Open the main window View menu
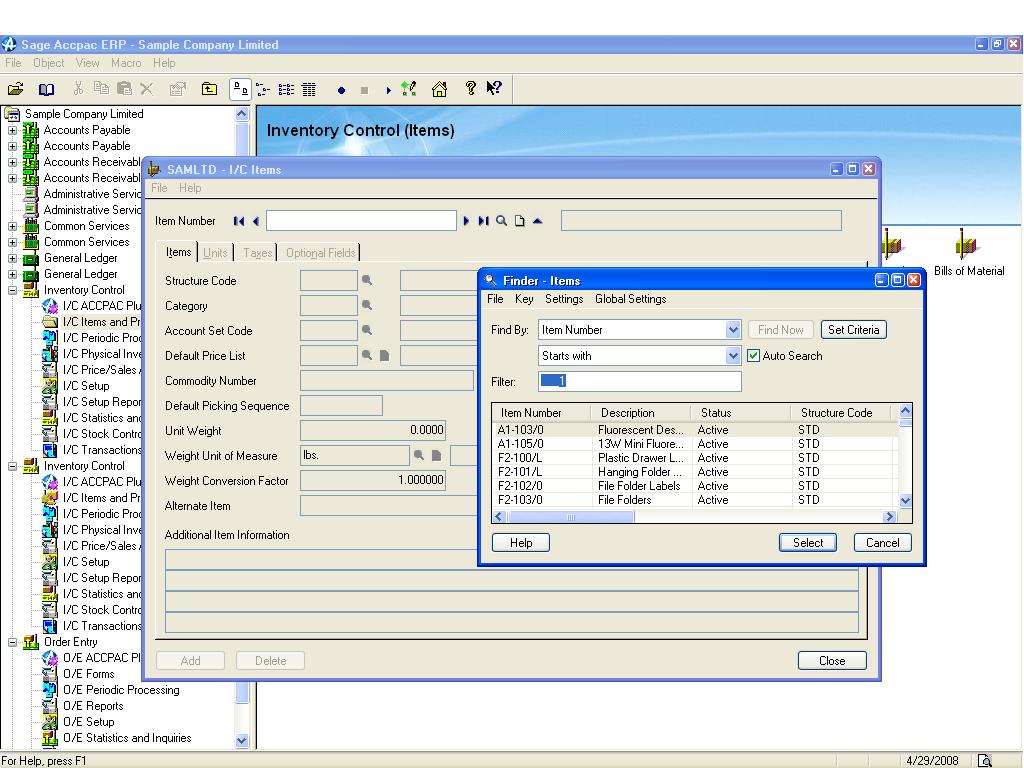 click(88, 63)
